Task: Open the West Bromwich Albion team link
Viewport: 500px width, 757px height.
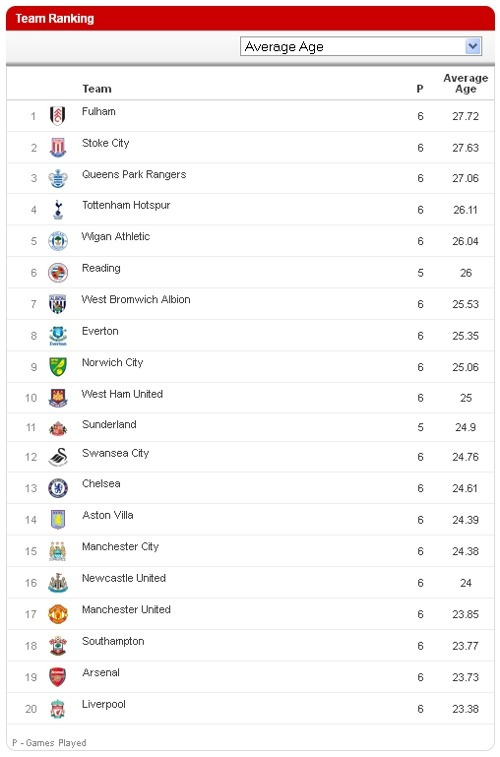Action: (136, 299)
